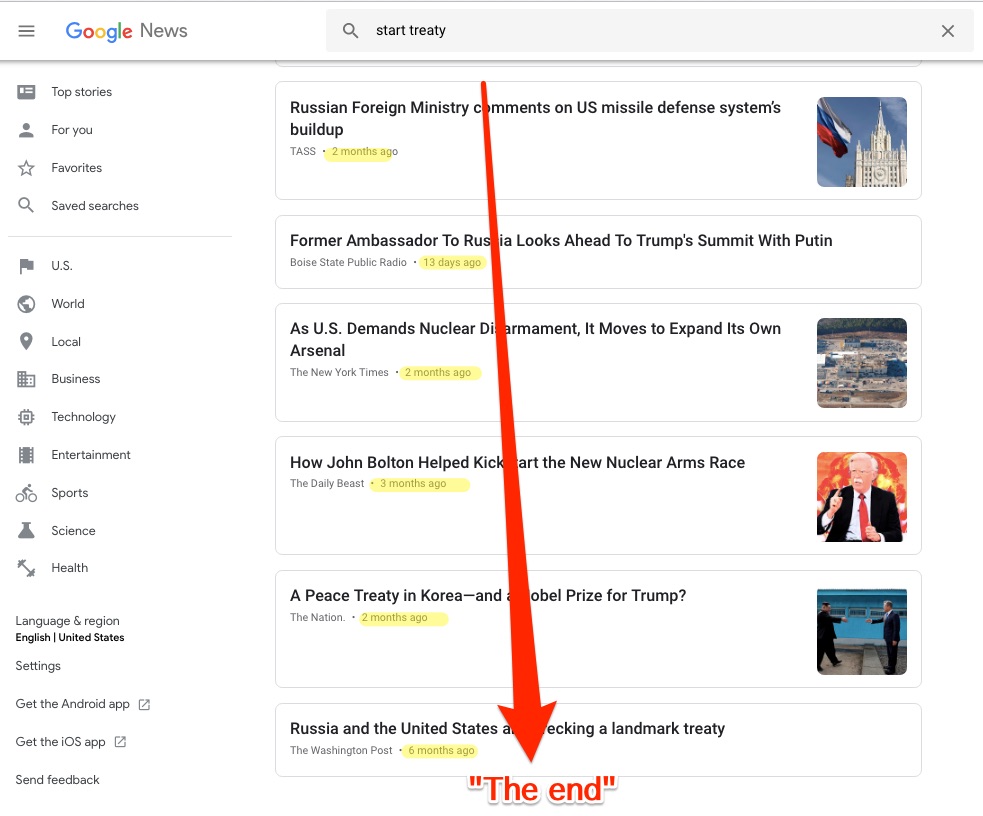983x816 pixels.
Task: Select the Science section label
Action: point(73,531)
